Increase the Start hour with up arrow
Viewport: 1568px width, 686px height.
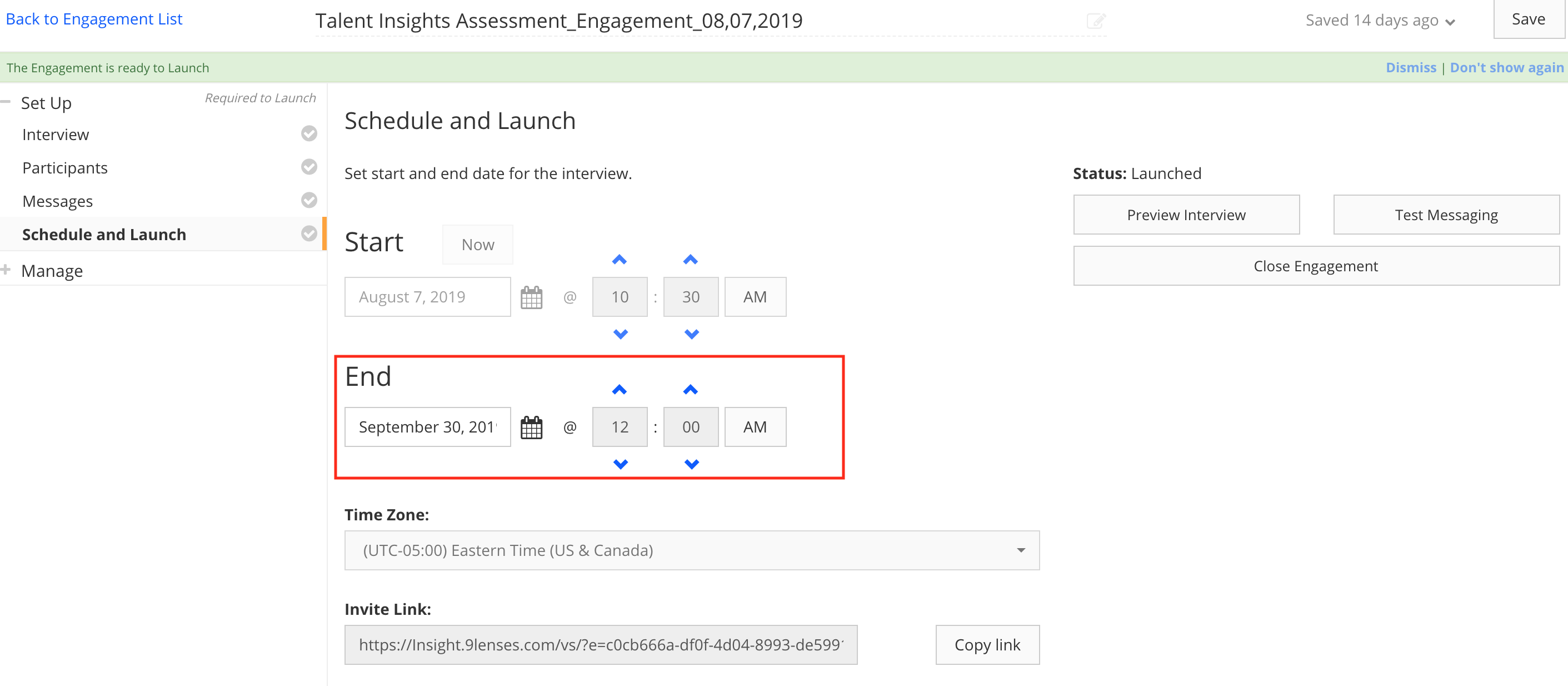[619, 260]
